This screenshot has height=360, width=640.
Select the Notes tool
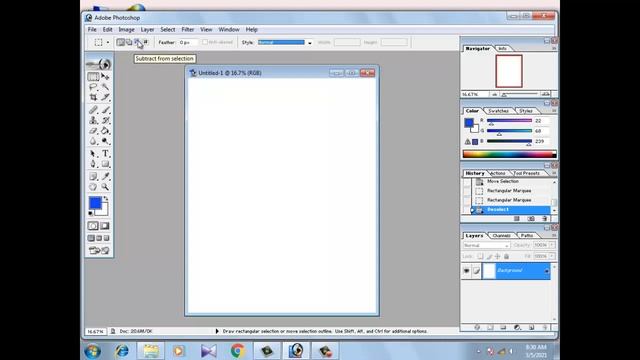(x=93, y=176)
